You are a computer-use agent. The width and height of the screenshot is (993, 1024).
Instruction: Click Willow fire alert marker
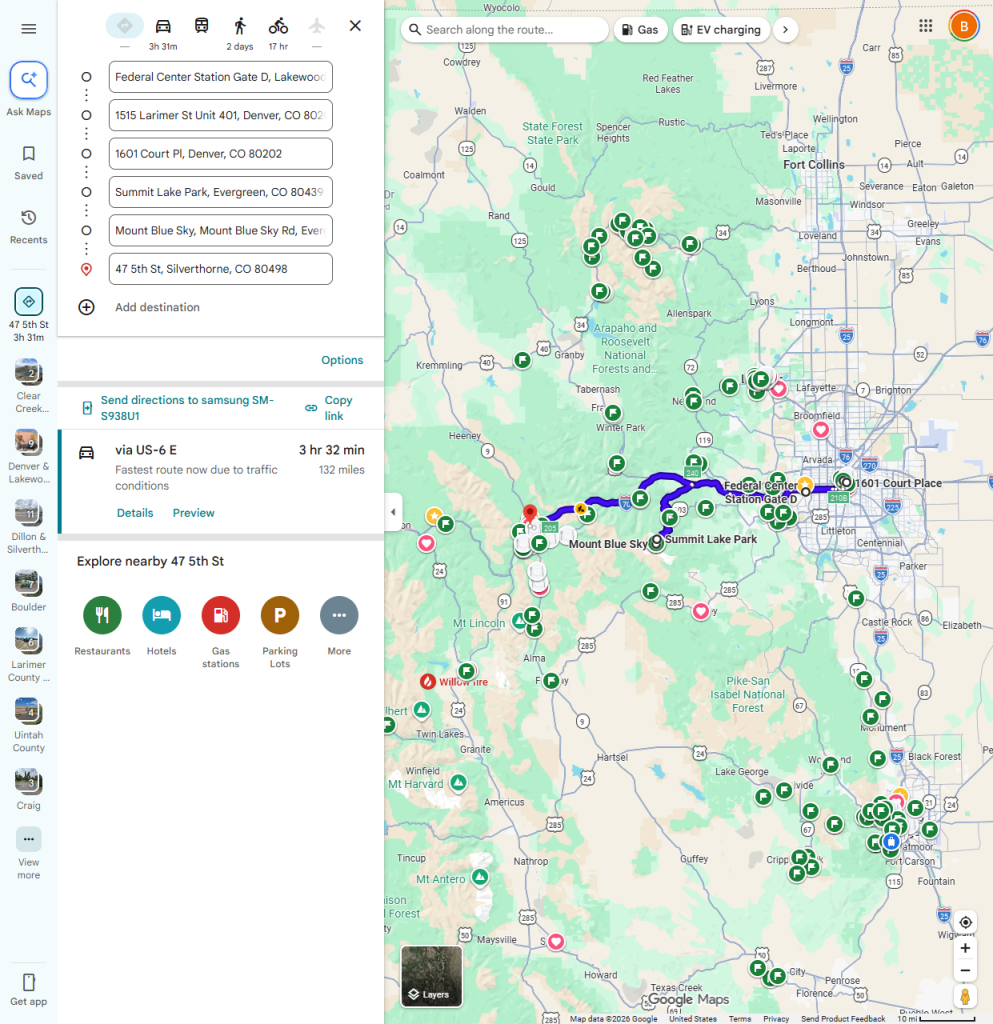point(428,682)
